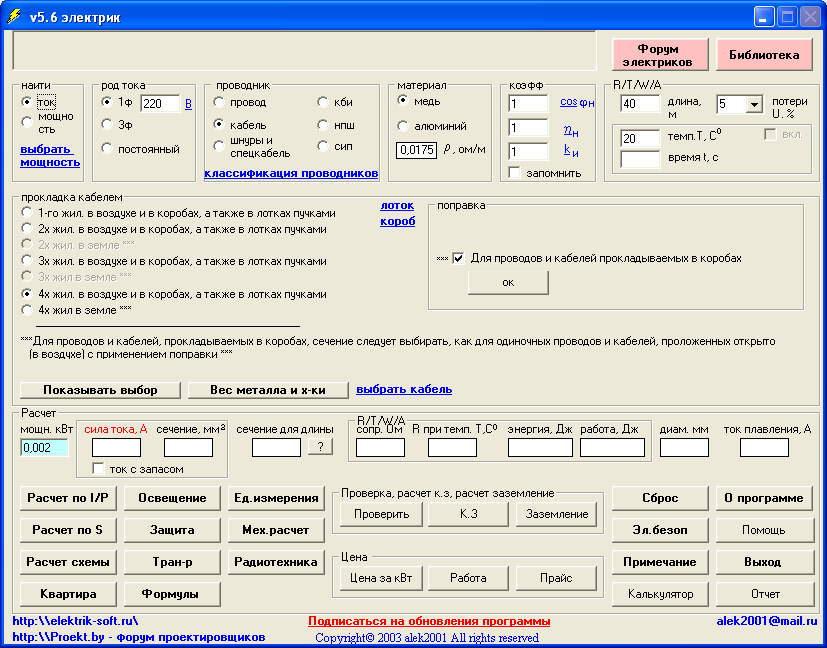The height and width of the screenshot is (648, 827).
Task: Follow the 'классификация проводников' link
Action: [x=291, y=173]
